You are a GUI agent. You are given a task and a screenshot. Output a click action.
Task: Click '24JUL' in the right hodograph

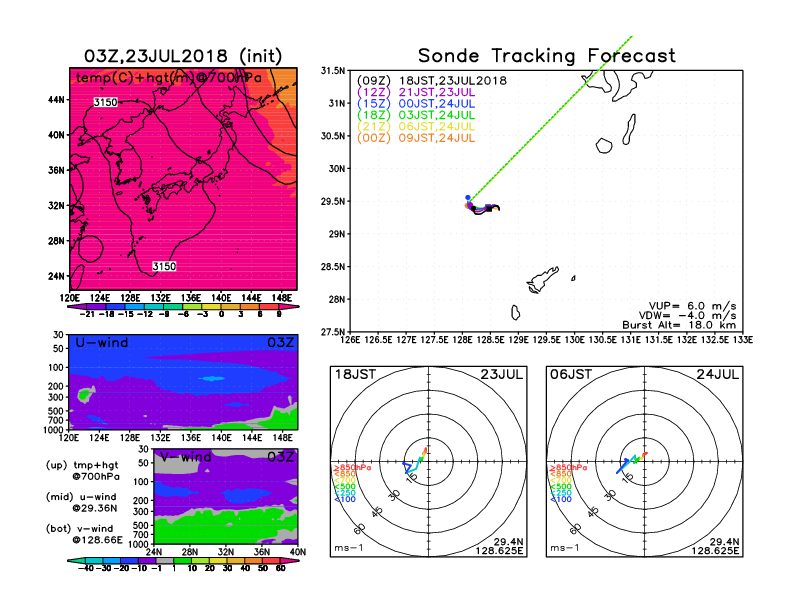click(718, 375)
